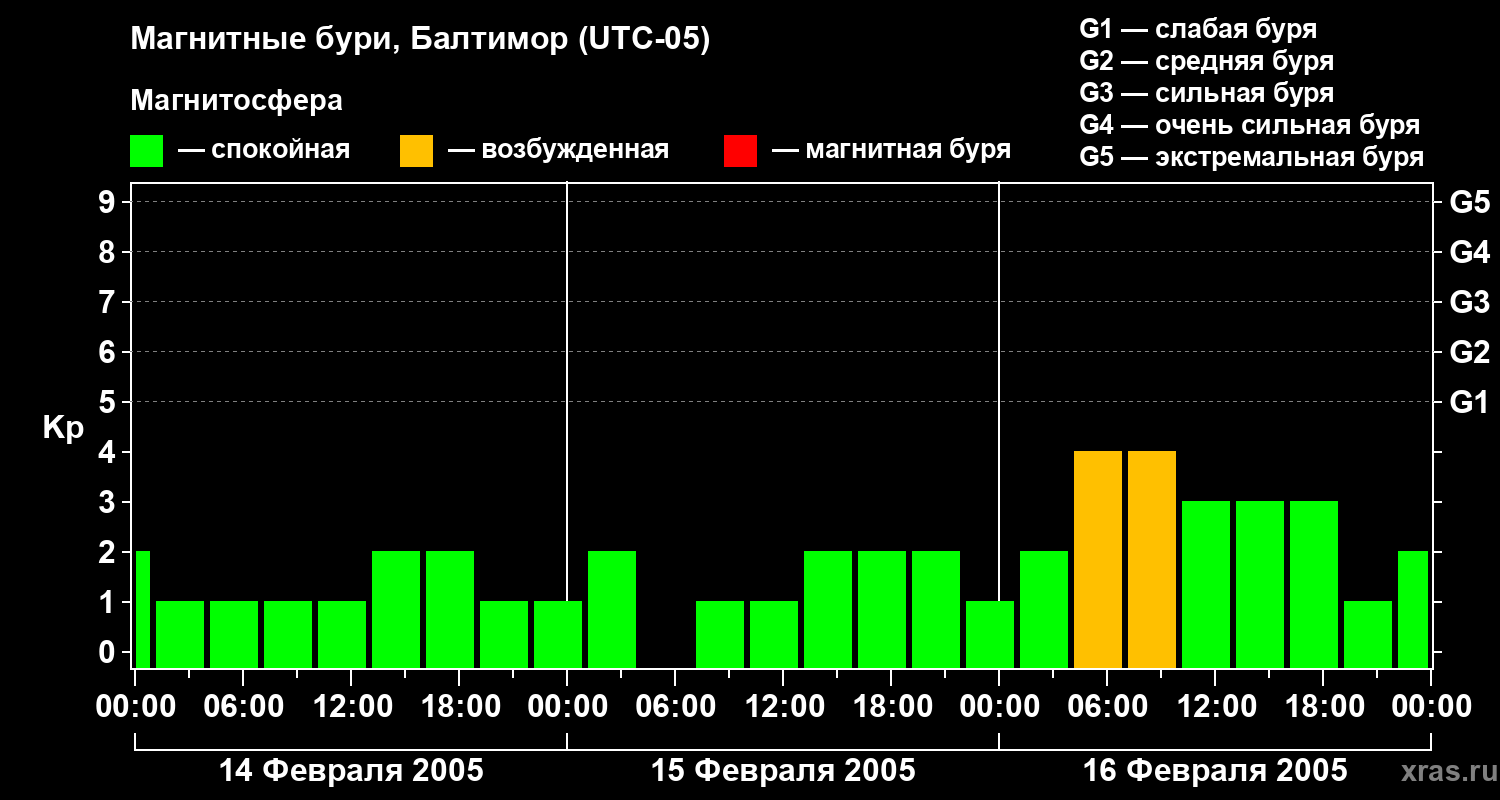Click the G2 tick label beside the plot
Image resolution: width=1500 pixels, height=800 pixels.
[1469, 352]
